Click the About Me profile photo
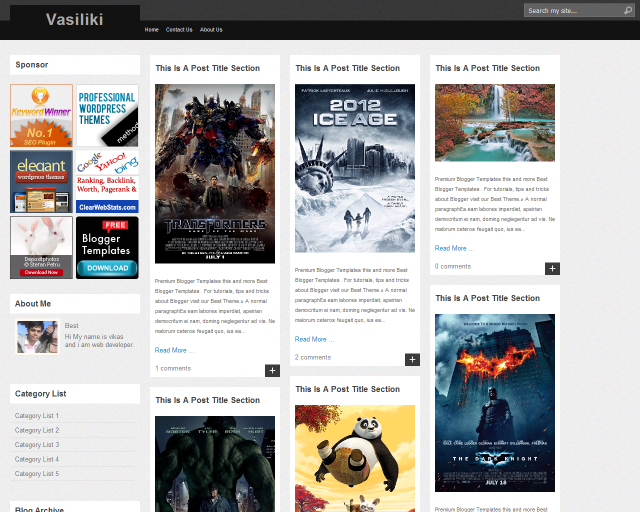The width and height of the screenshot is (640, 512). (38, 337)
